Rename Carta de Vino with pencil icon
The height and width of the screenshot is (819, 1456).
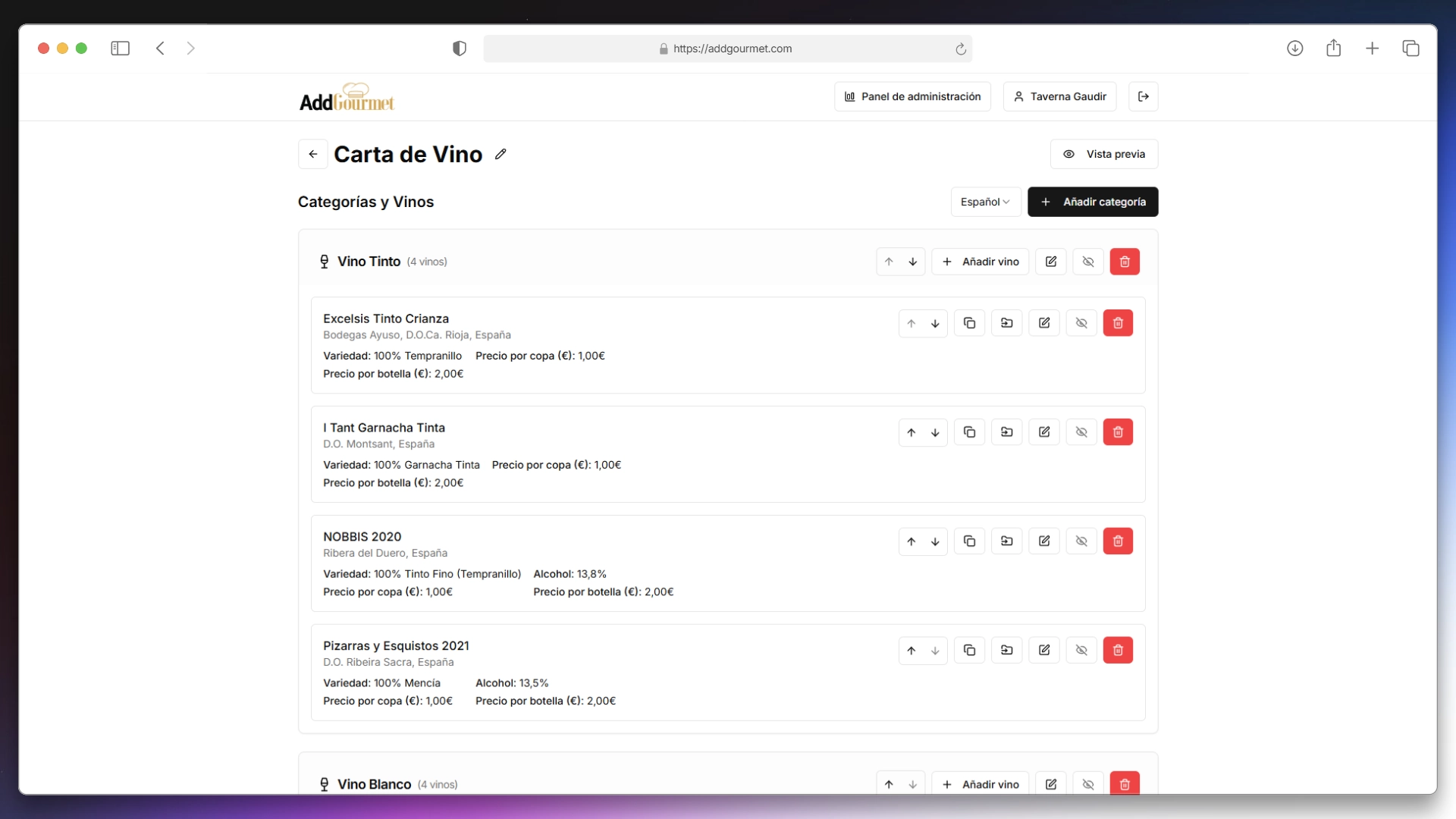coord(500,154)
